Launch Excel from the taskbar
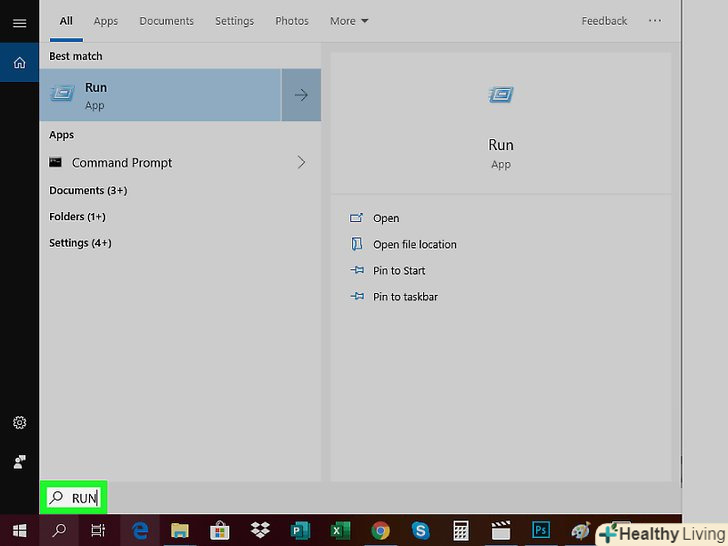 coord(340,530)
